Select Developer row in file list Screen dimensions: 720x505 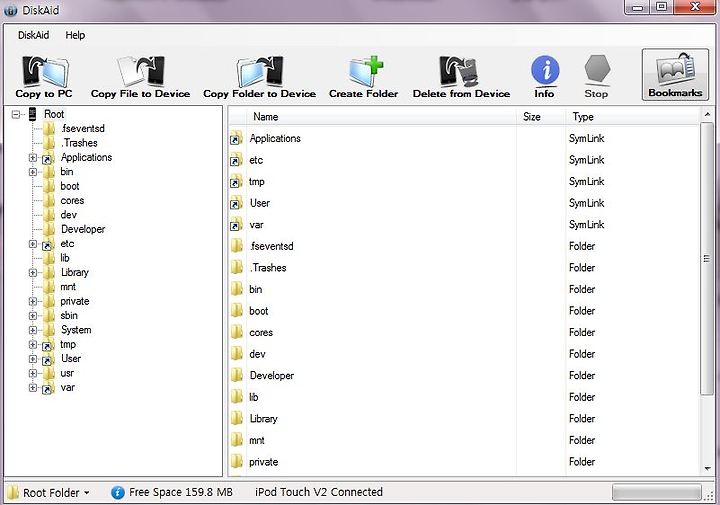click(x=463, y=376)
